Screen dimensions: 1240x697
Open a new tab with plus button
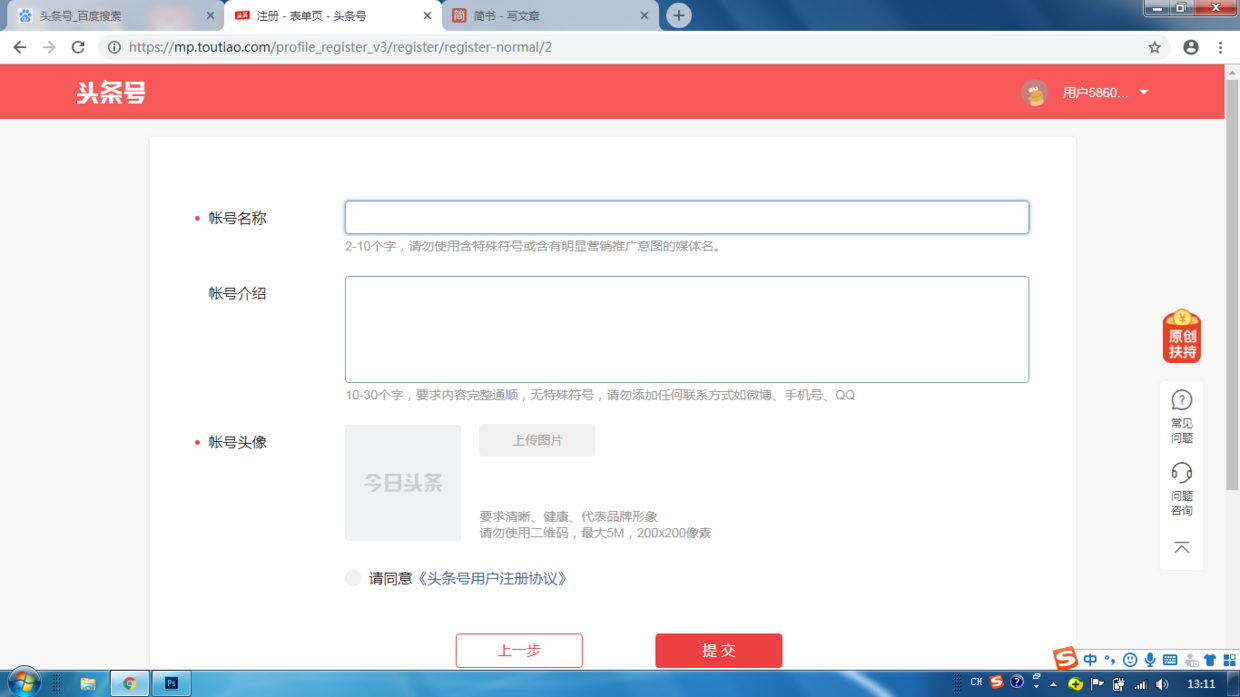click(x=679, y=15)
